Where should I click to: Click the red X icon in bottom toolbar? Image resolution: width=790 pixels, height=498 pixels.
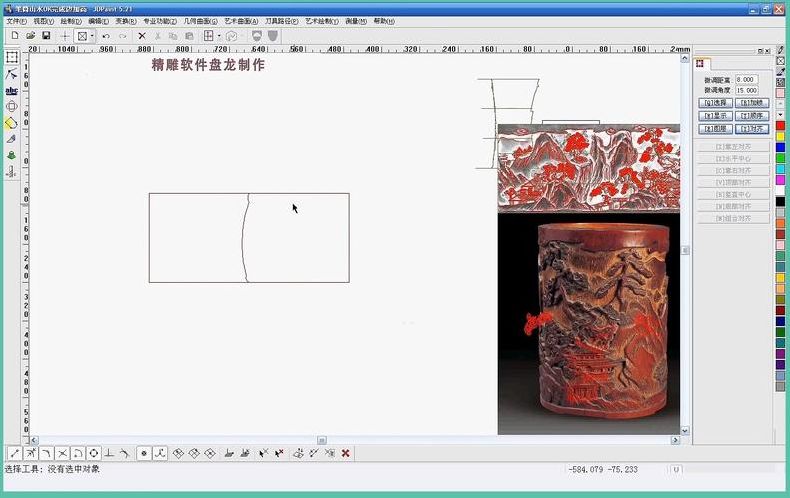tap(345, 453)
